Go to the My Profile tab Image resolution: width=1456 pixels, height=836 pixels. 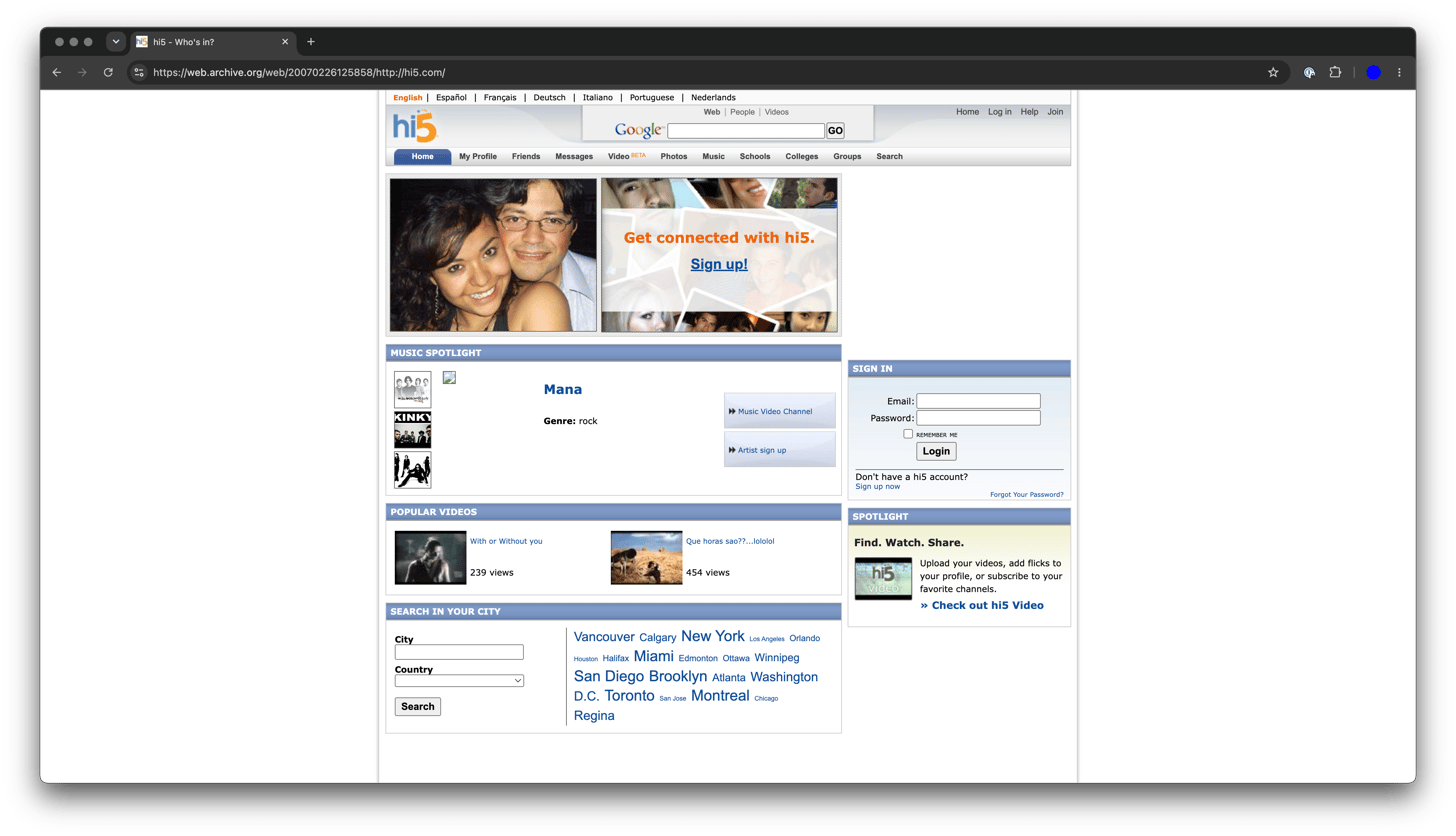point(478,157)
